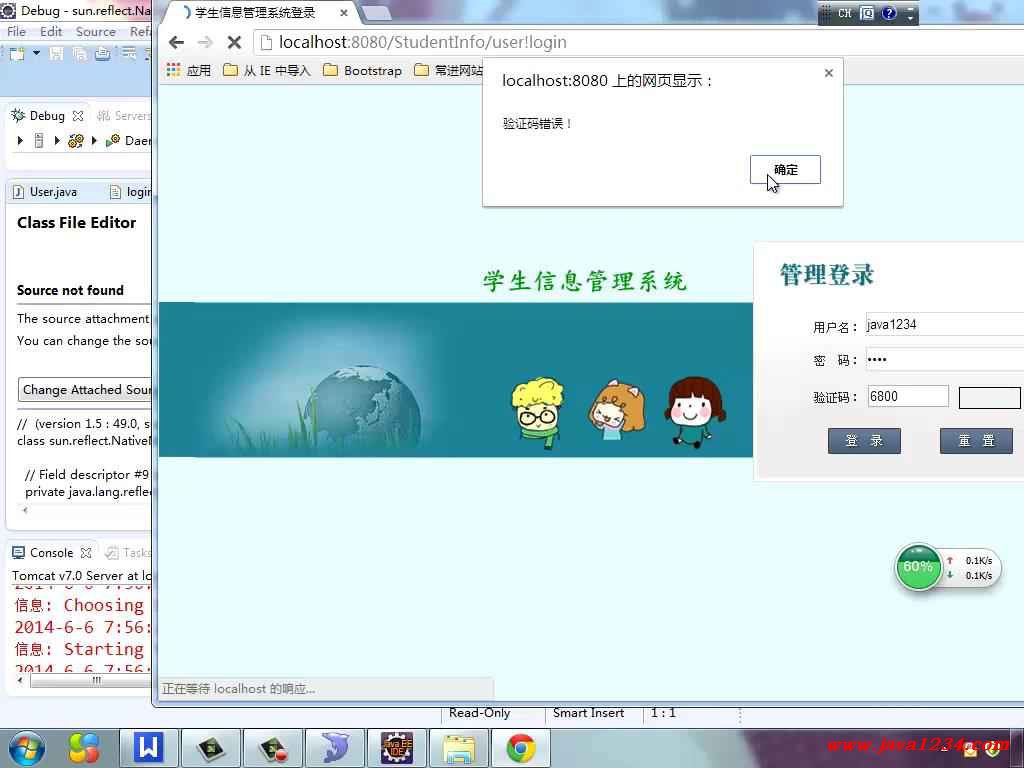Click the 登录 login button

tap(864, 441)
